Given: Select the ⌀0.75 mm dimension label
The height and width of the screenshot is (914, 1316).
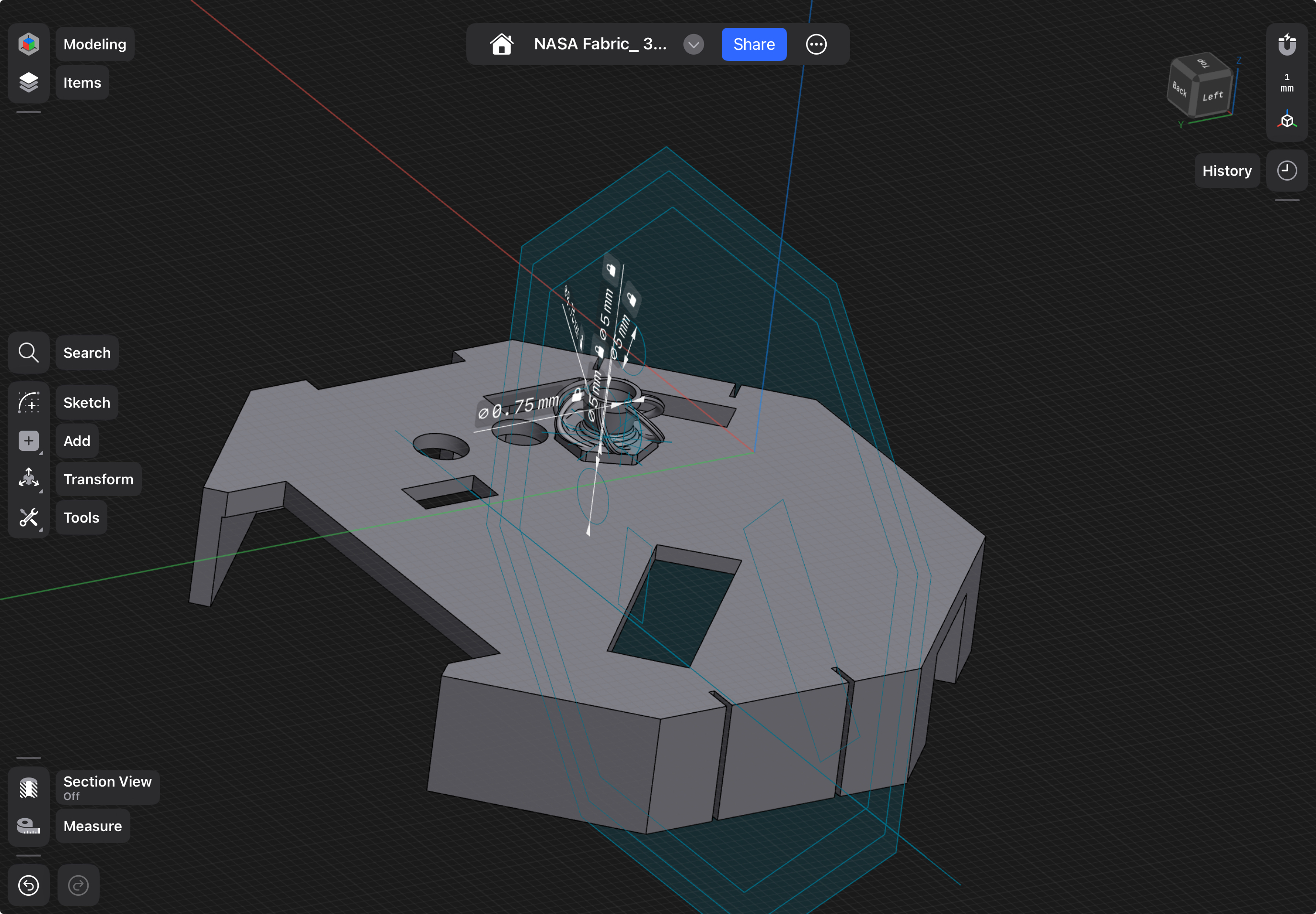Looking at the screenshot, I should click(x=519, y=407).
